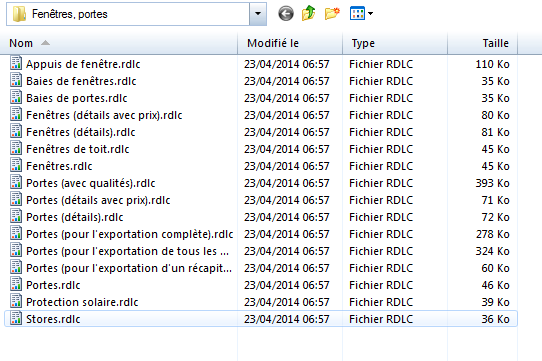Select Portes (pour l'exportation complète).rdlc
542x361 pixels.
click(130, 234)
